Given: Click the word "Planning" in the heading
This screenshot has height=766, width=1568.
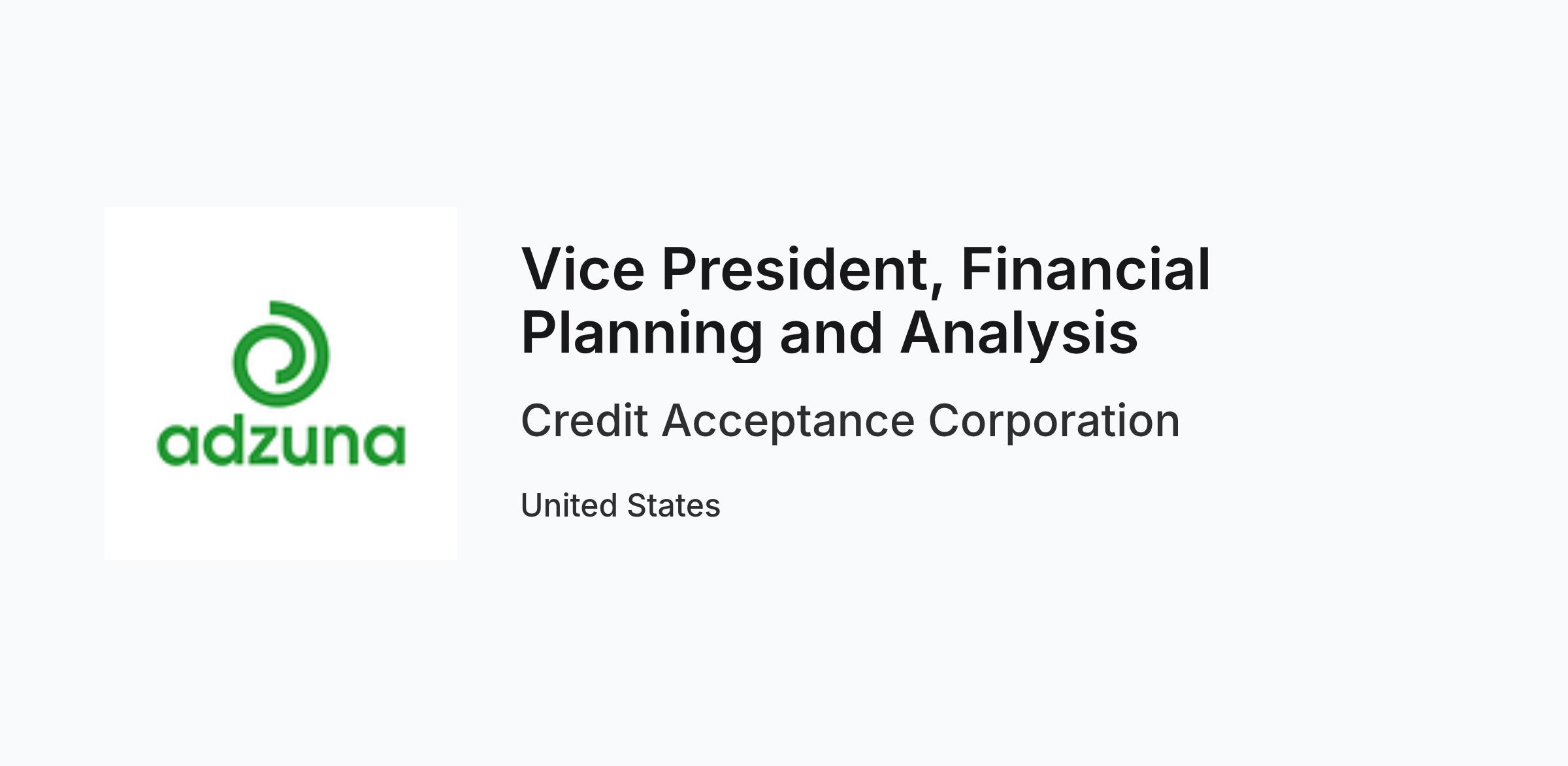Looking at the screenshot, I should pos(642,333).
